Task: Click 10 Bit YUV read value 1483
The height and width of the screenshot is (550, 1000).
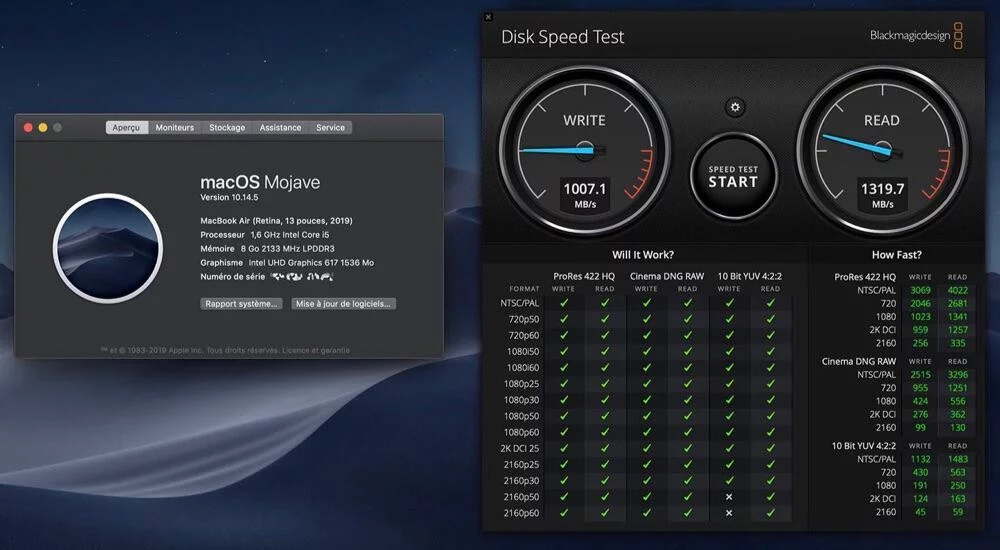Action: [x=957, y=459]
